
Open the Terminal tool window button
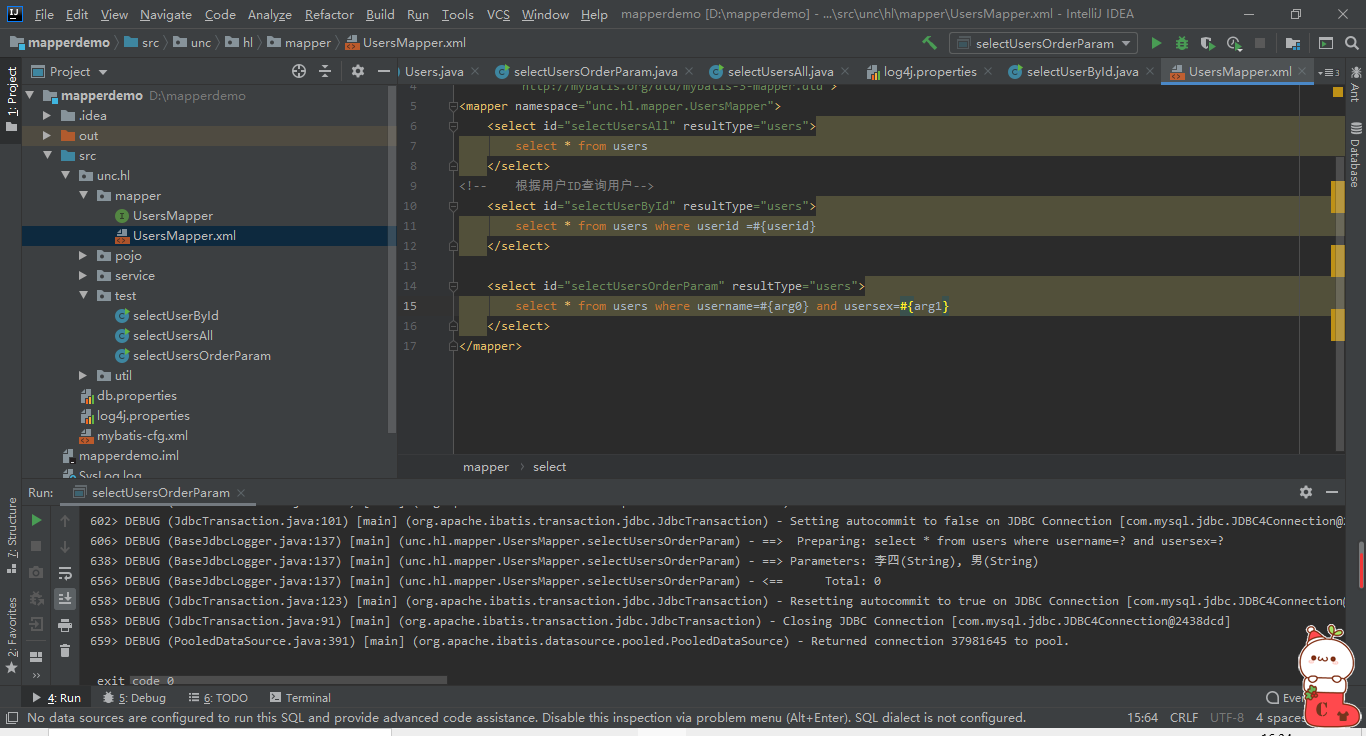(299, 698)
